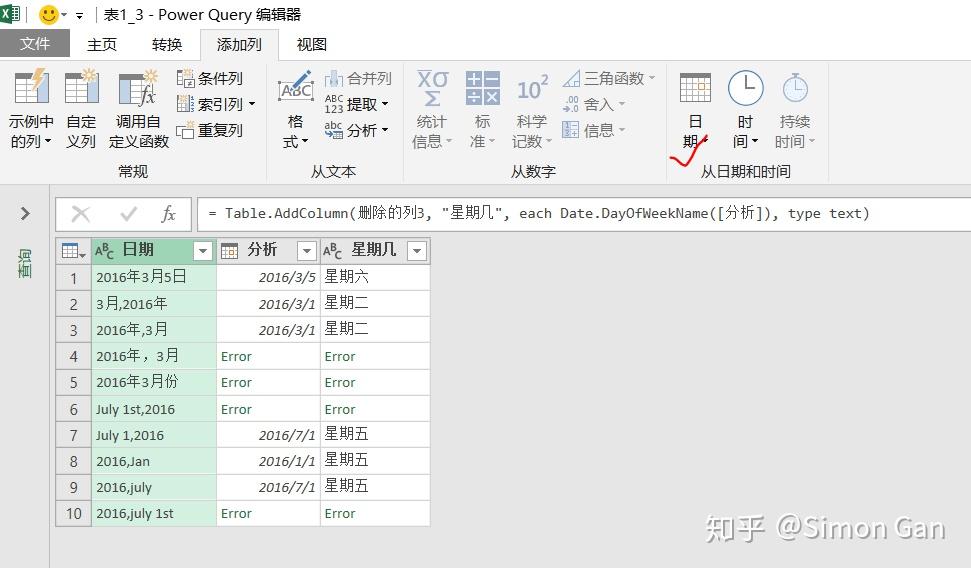
Task: Open Duration (持续时间) tool
Action: (795, 108)
